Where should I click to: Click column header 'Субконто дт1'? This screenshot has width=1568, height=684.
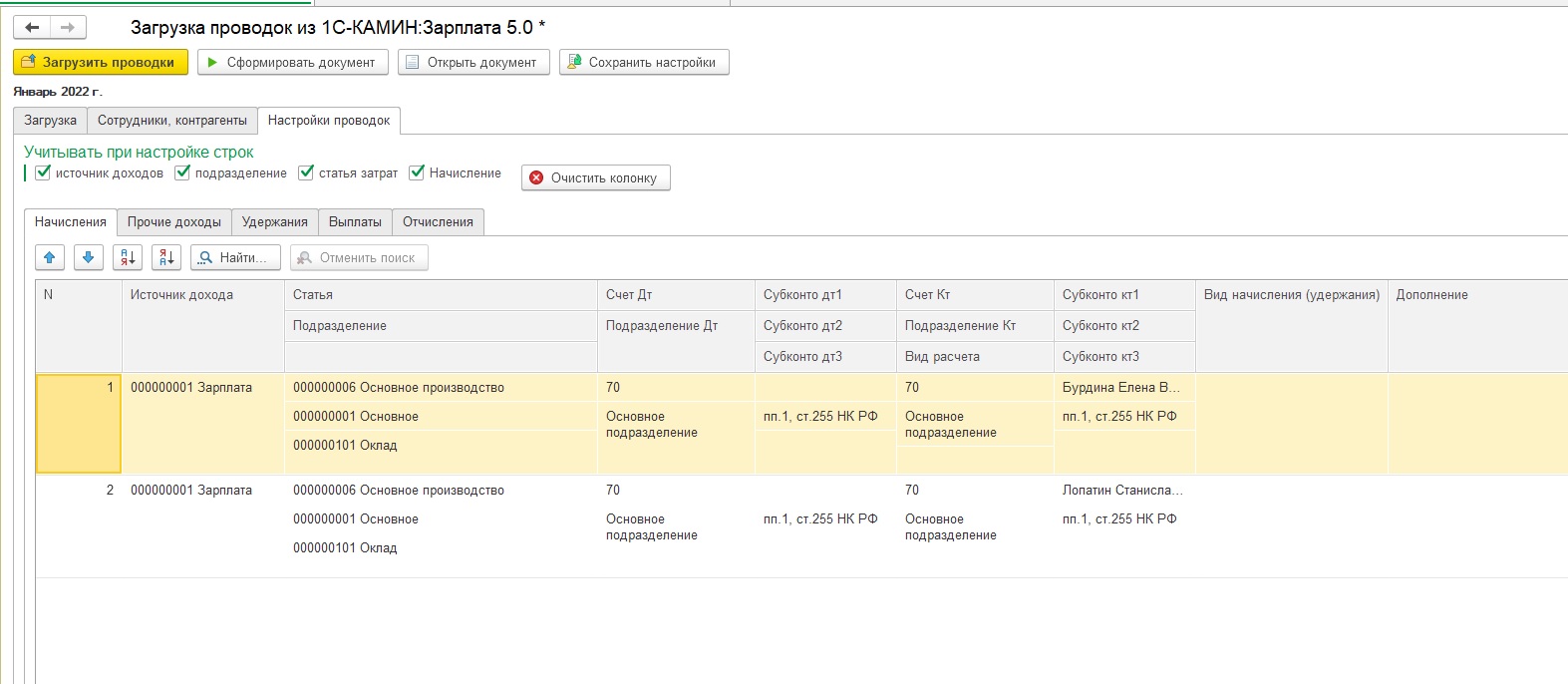point(825,295)
